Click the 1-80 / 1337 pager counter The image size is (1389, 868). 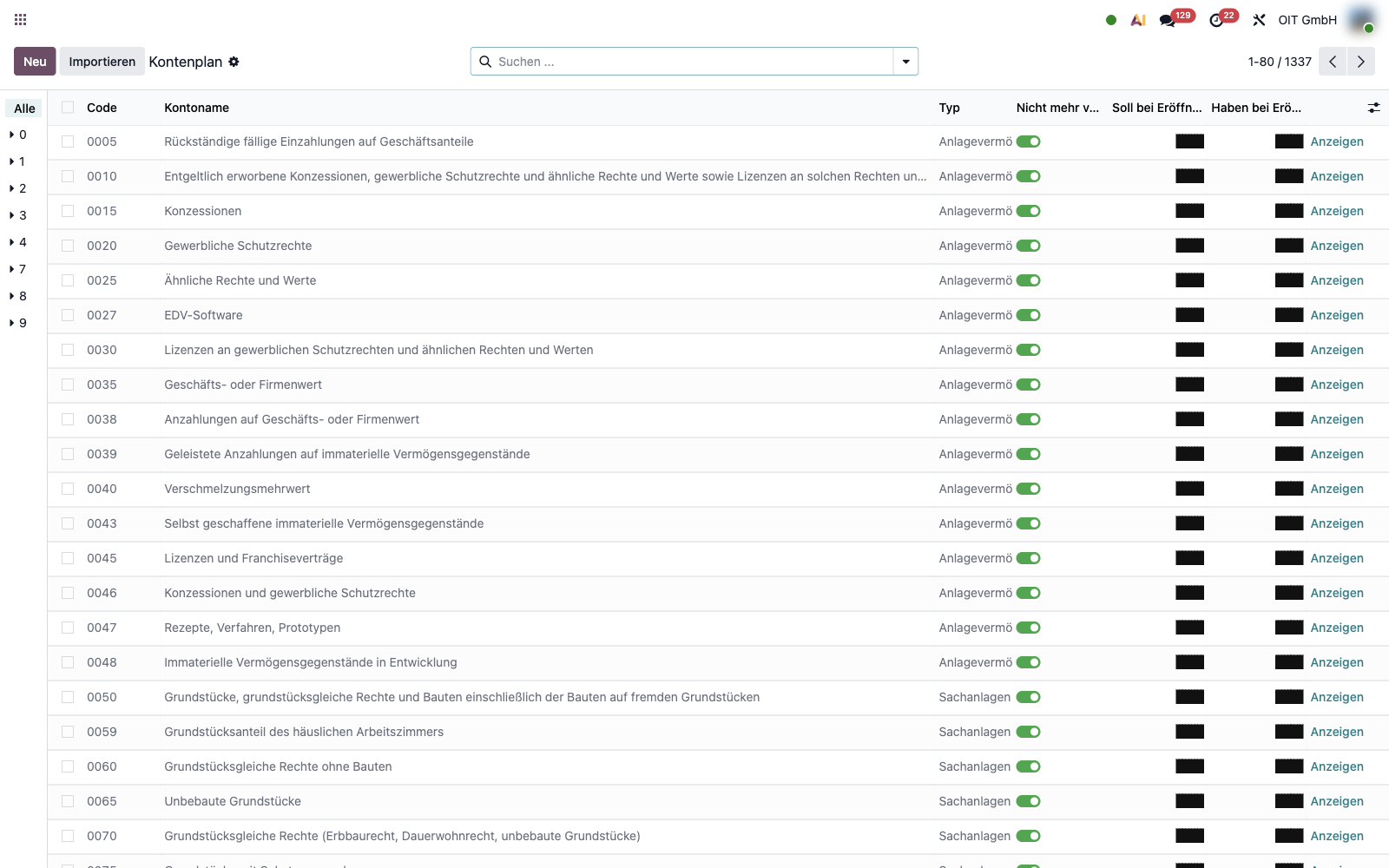coord(1280,62)
